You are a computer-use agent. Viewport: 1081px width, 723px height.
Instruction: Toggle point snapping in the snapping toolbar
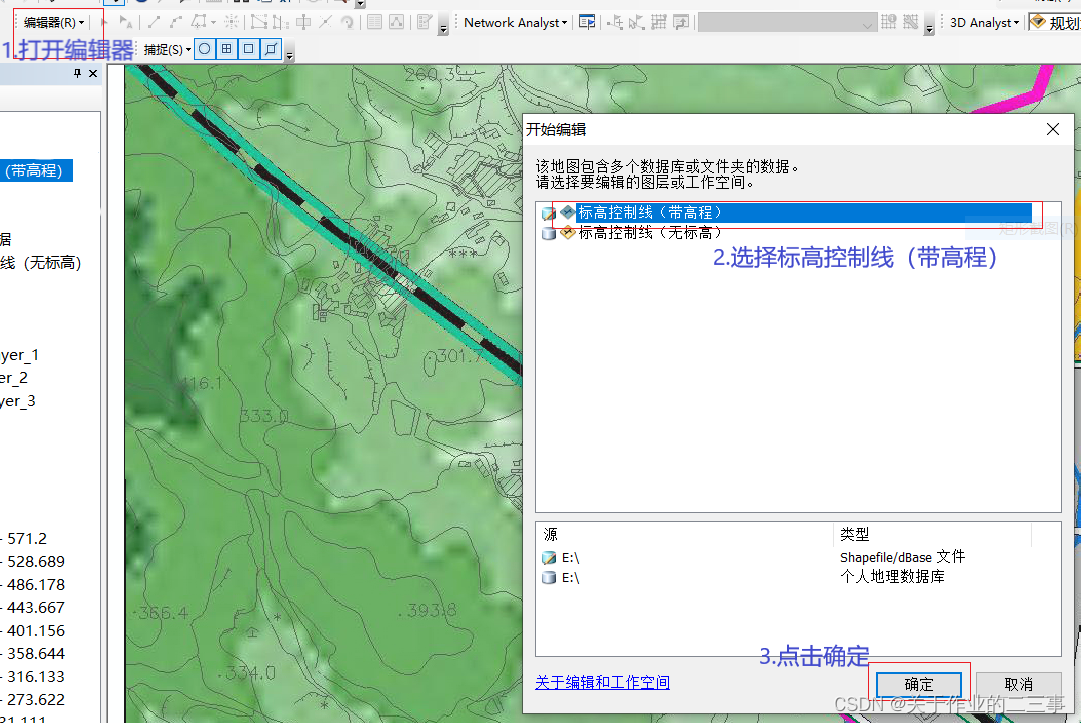(203, 48)
